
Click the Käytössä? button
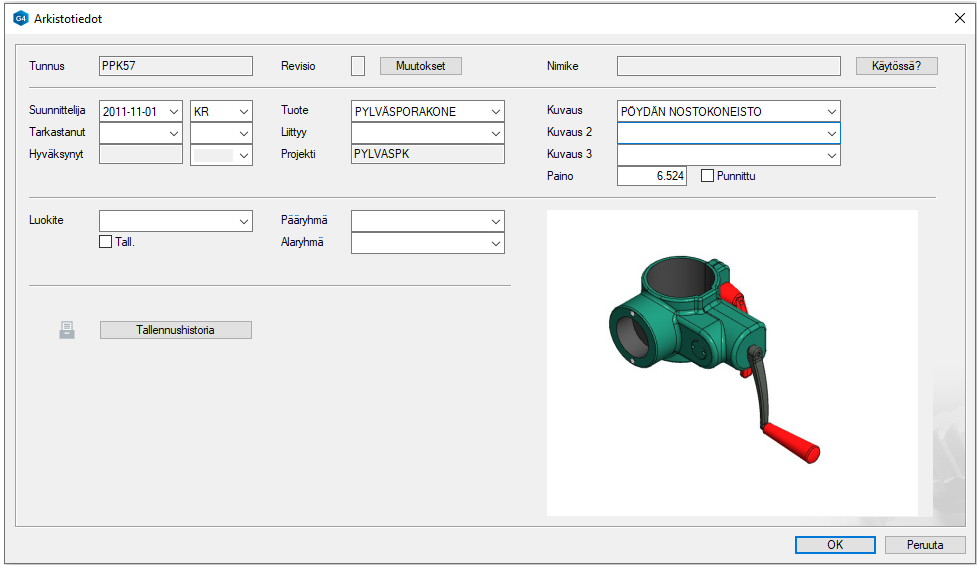pos(896,66)
